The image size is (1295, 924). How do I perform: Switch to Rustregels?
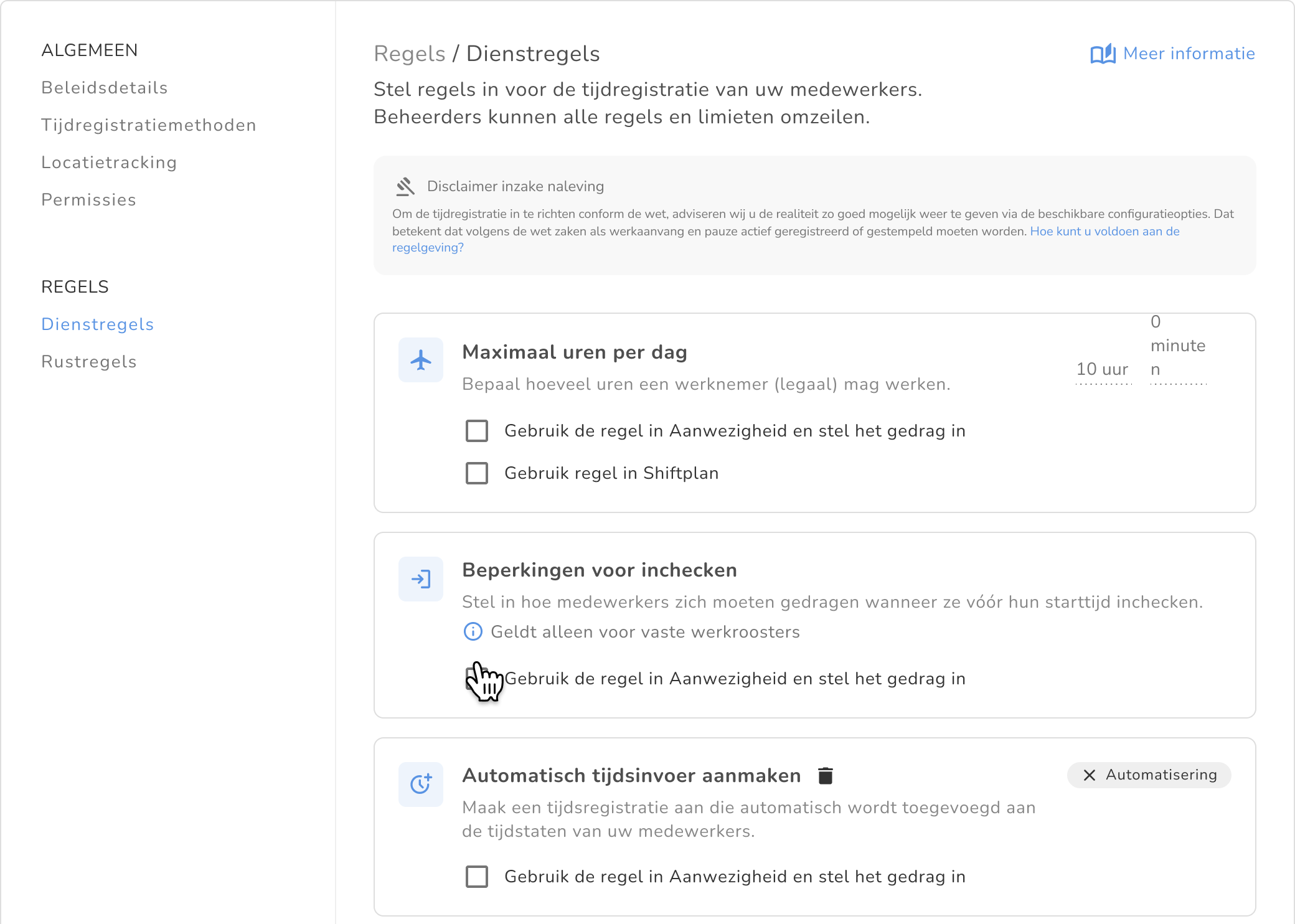click(x=89, y=362)
